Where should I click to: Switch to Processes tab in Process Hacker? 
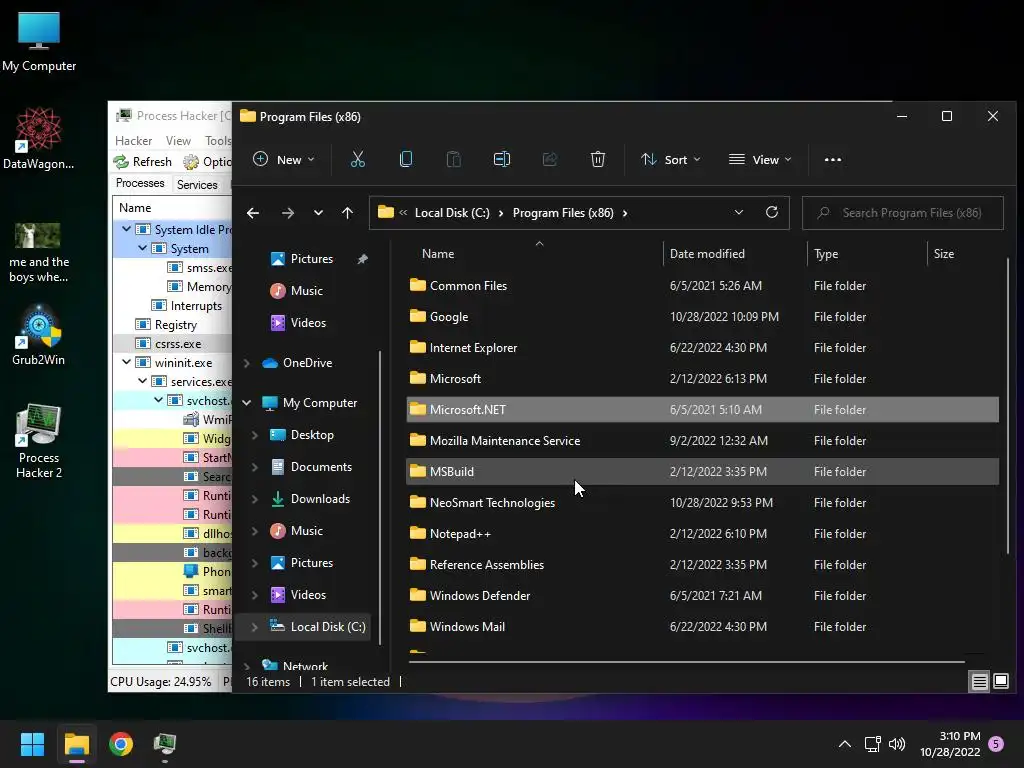(140, 184)
